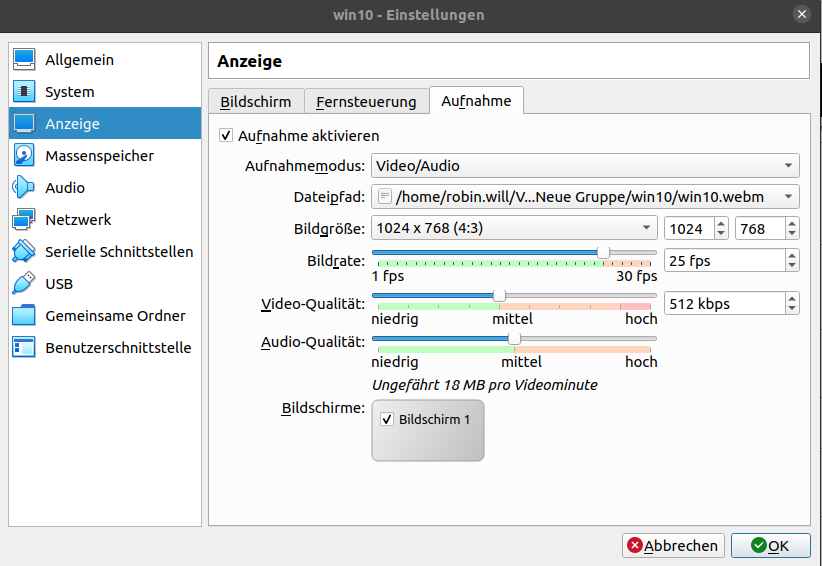Click the Video-Qualität slider handle
Viewport: 822px width, 566px height.
(499, 295)
